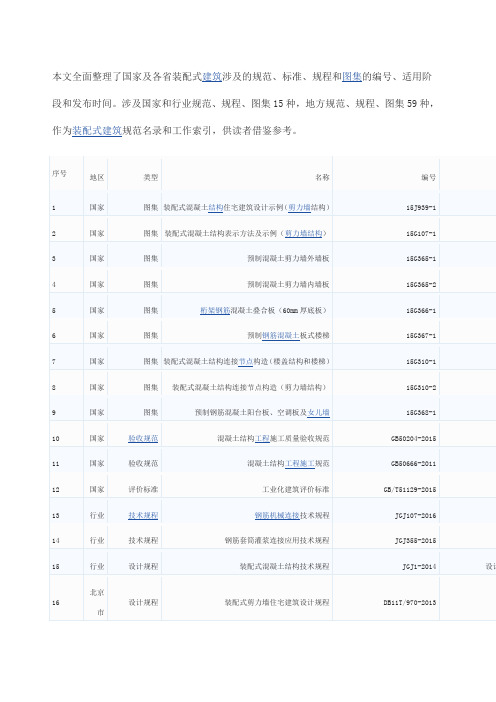This screenshot has height=702, width=496.
Task: Open the 建筑 link in the intro paragraph
Action: click(x=212, y=77)
